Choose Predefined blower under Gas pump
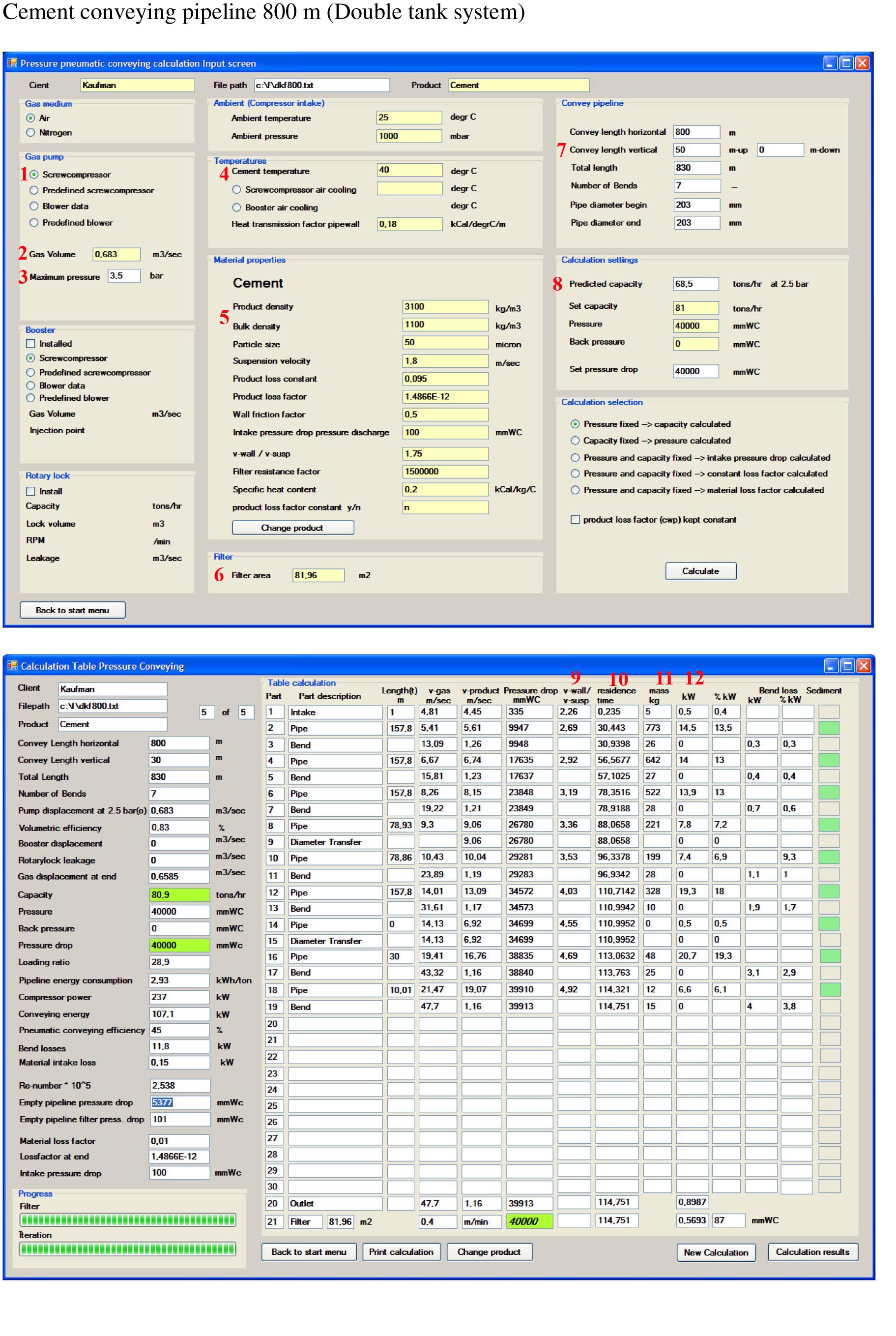Screen dimensions: 896x1336 click(34, 222)
